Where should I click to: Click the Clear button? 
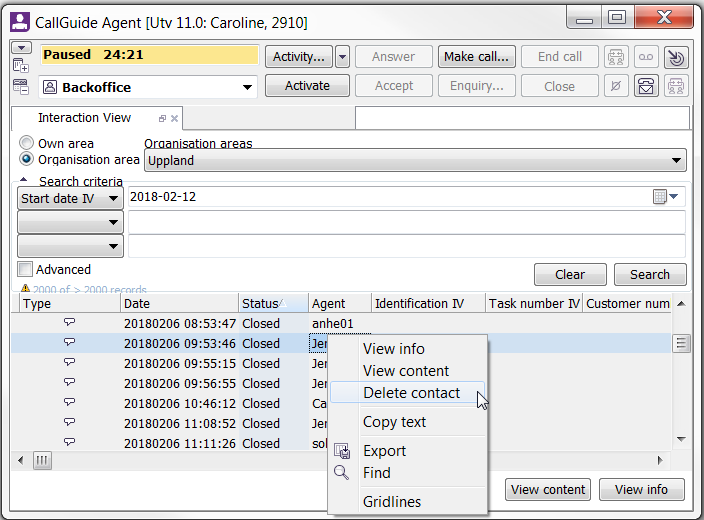tap(570, 274)
